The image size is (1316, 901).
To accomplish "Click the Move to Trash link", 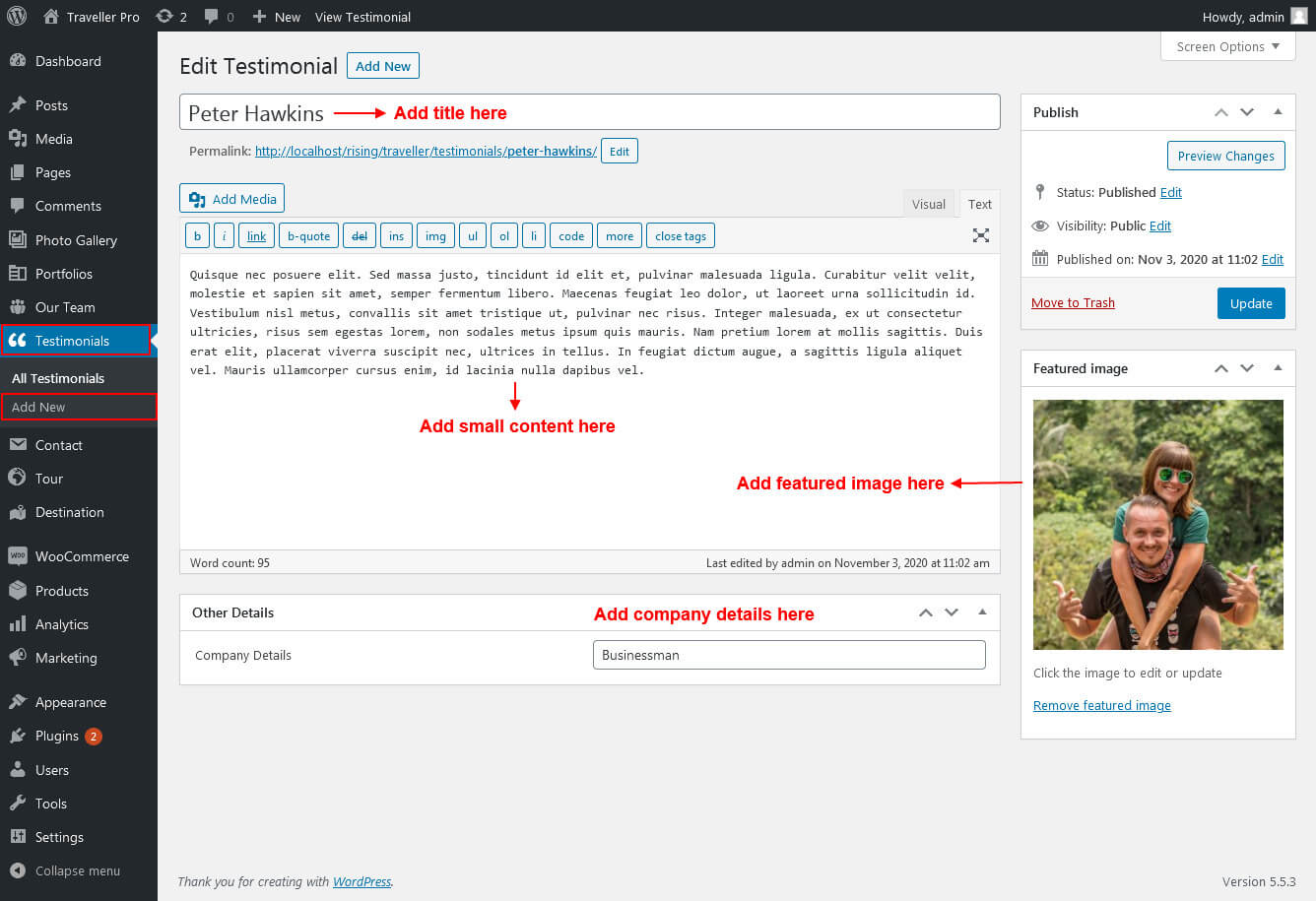I will pyautogui.click(x=1073, y=302).
